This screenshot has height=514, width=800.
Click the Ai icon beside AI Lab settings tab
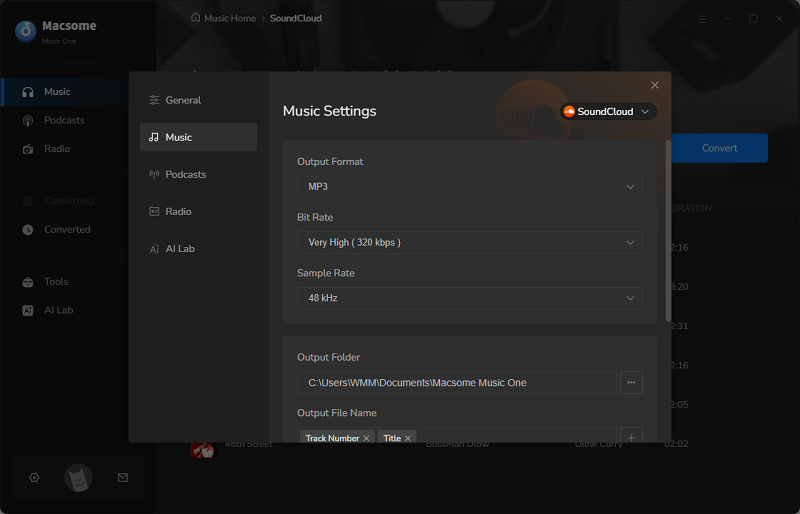(x=154, y=249)
